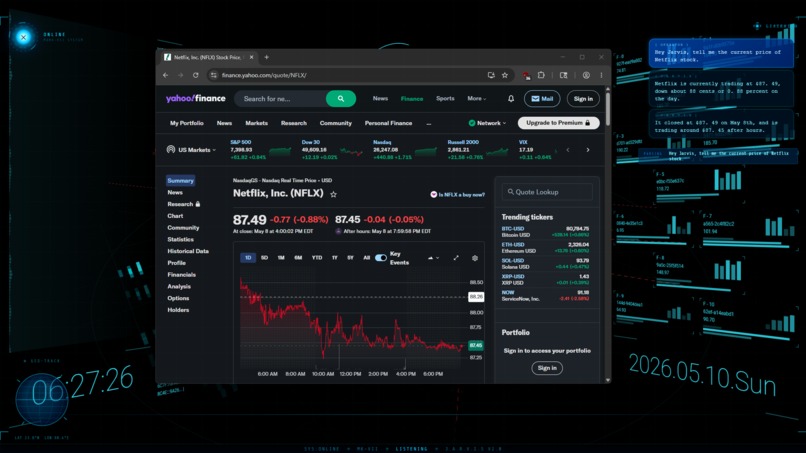Screen dimensions: 806x453
Task: Open the side panel icon in browser toolbar
Action: (x=563, y=75)
